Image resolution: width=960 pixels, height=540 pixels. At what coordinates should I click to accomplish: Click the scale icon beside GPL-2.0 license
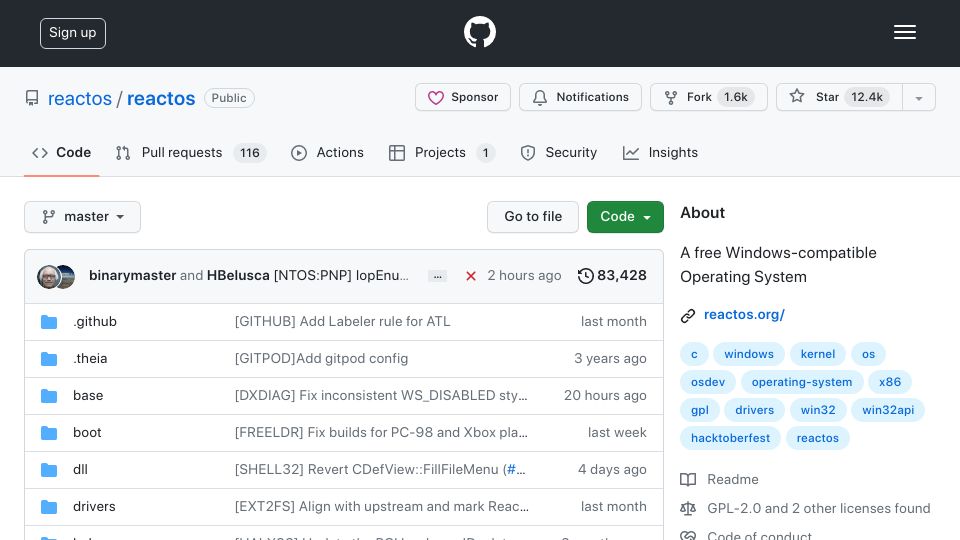688,508
